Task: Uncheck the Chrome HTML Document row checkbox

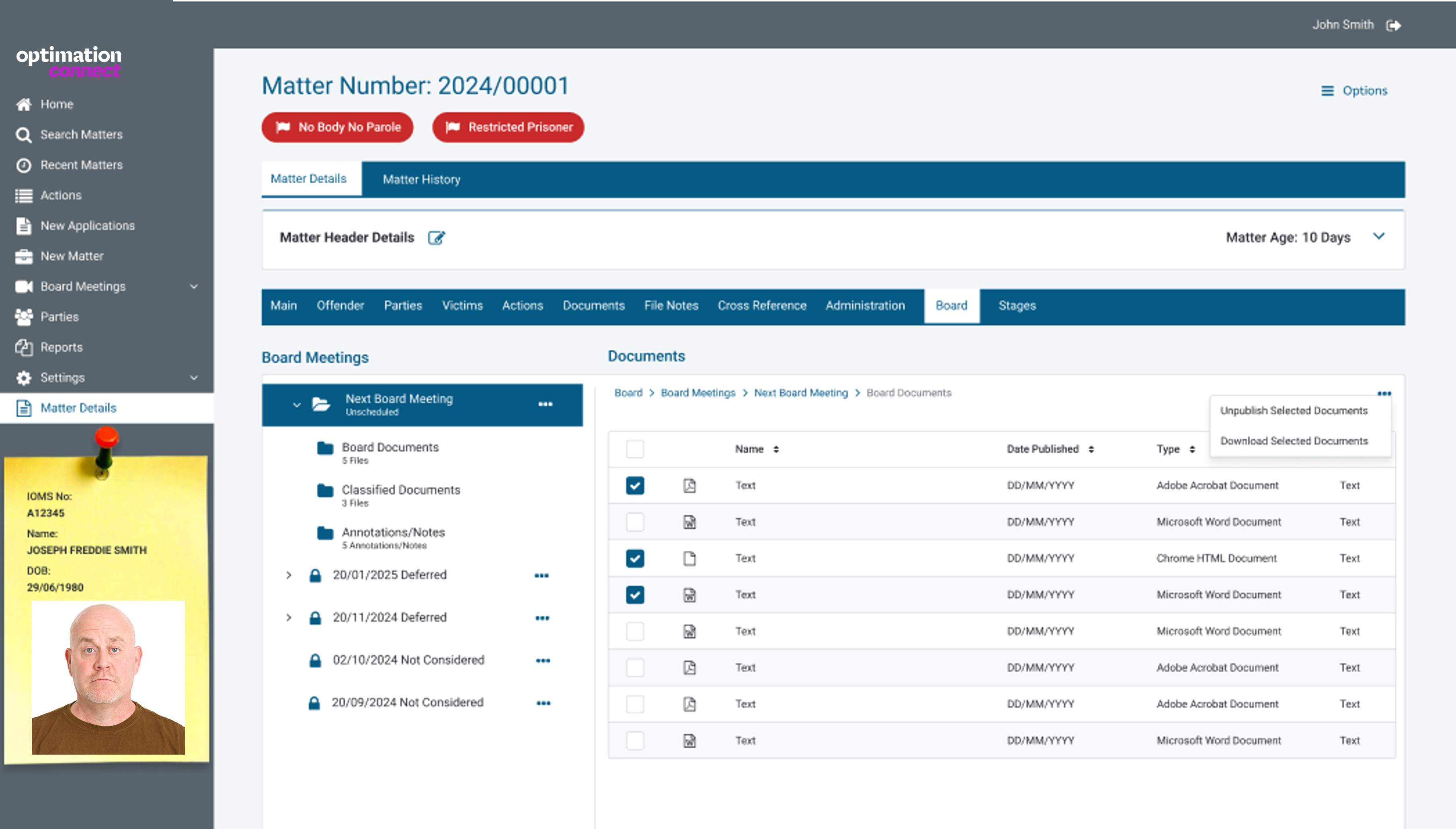Action: (635, 558)
